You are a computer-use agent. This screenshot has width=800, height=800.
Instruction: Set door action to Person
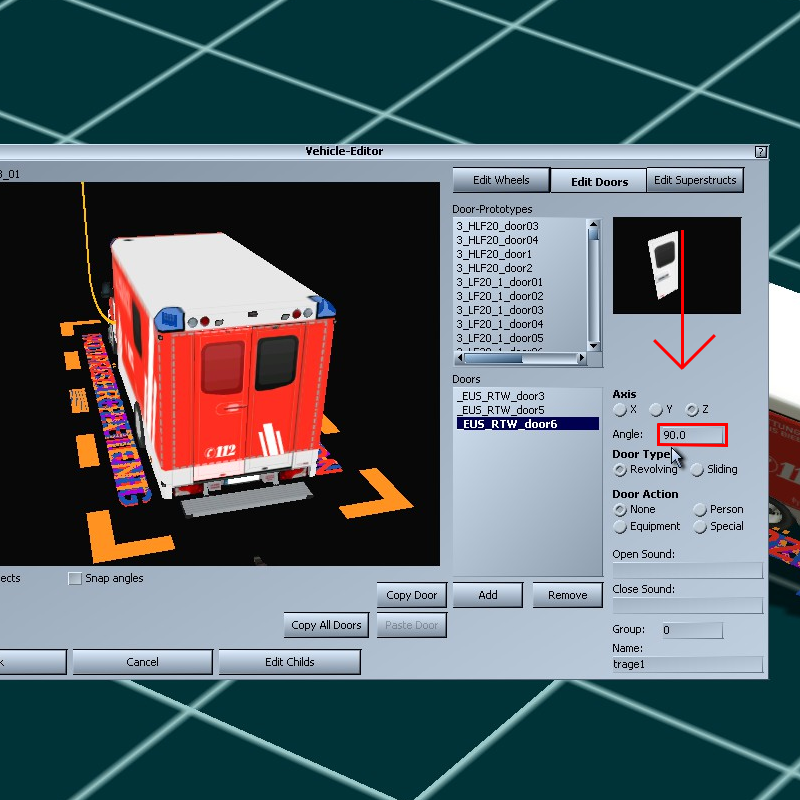pyautogui.click(x=700, y=510)
